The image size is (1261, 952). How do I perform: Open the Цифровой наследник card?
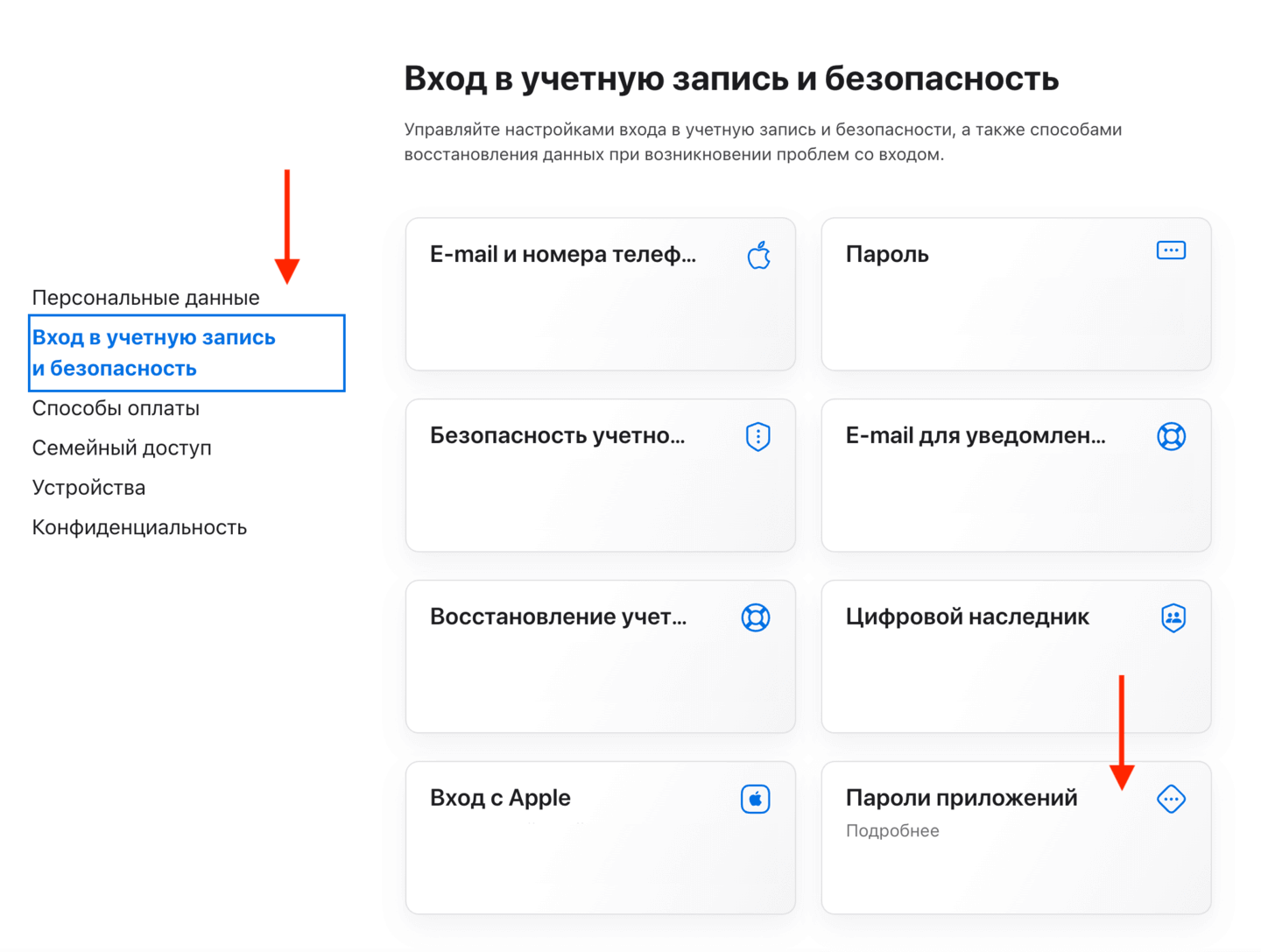tap(1016, 656)
